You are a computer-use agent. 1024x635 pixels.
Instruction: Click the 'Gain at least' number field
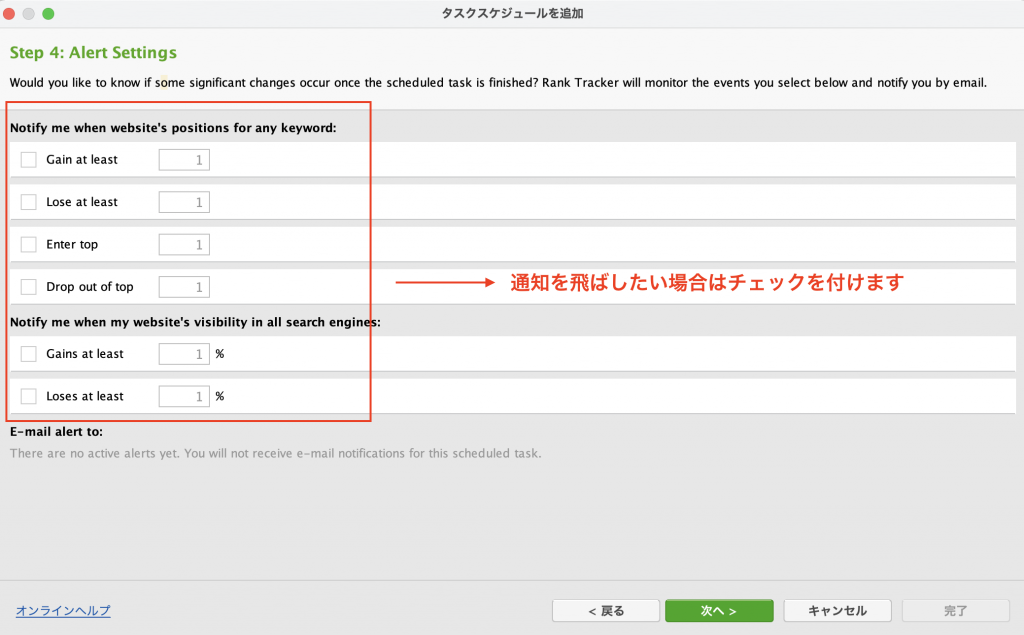click(x=184, y=159)
